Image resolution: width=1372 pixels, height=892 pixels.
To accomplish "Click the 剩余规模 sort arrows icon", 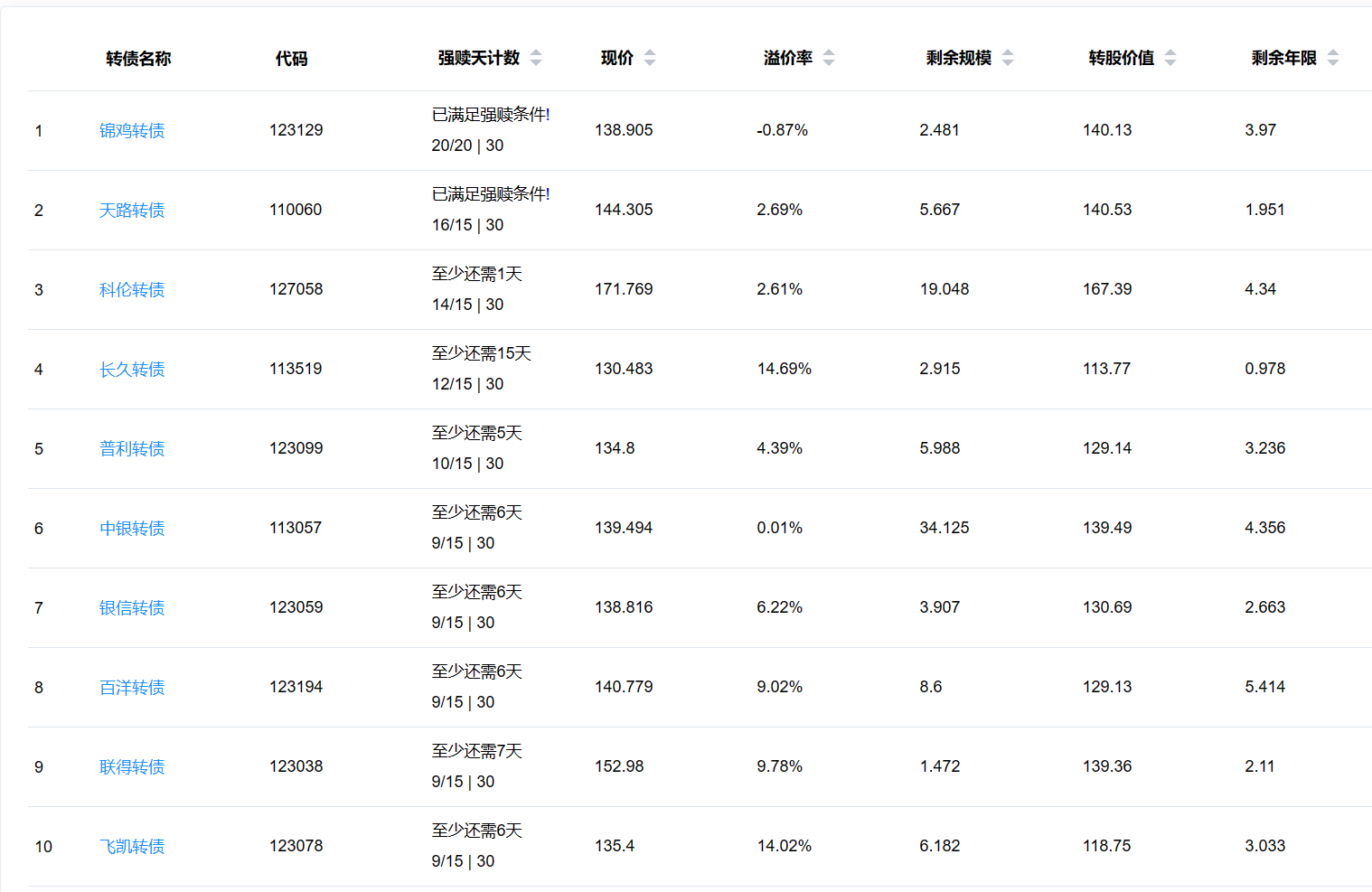I will click(x=1008, y=58).
